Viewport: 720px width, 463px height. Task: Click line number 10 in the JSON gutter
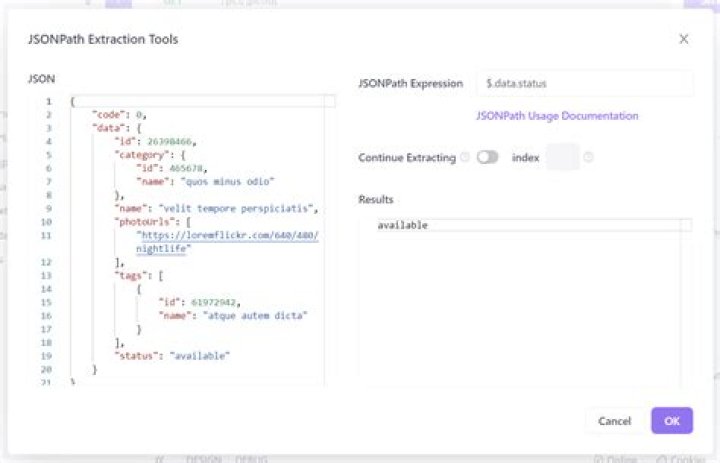[x=46, y=222]
